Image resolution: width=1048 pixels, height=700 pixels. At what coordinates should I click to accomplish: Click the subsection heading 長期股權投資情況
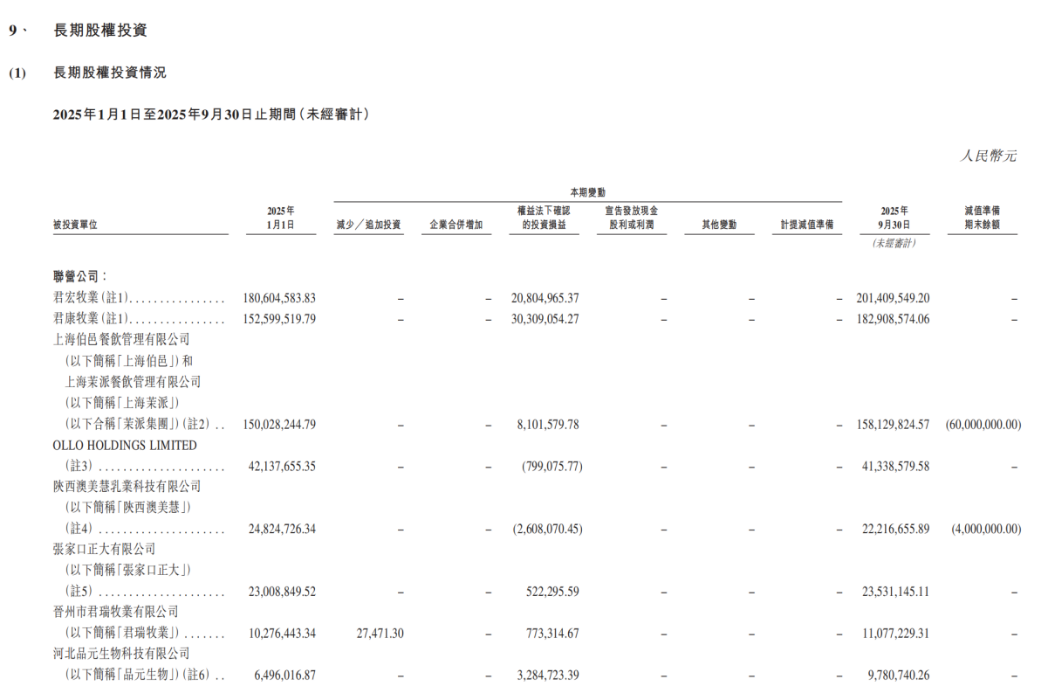(109, 73)
